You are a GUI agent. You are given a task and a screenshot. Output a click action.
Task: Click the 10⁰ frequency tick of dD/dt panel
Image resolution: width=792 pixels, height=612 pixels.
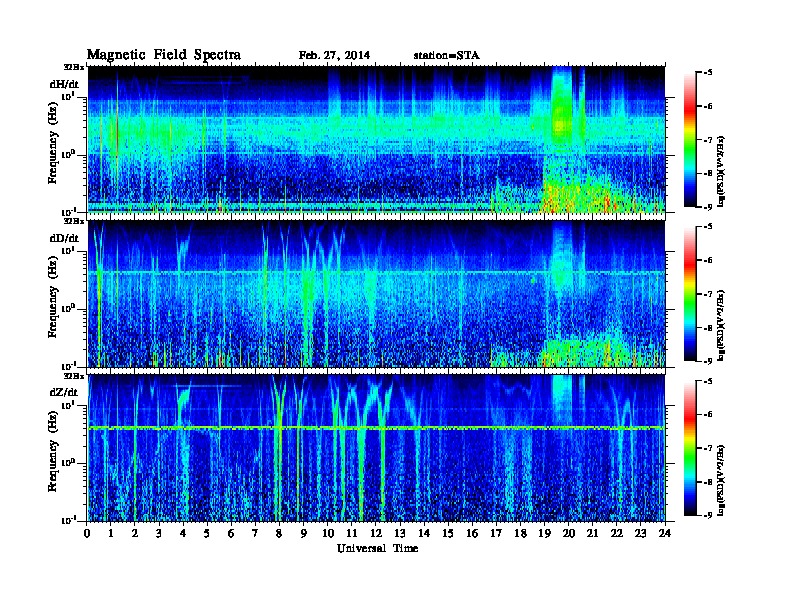click(x=69, y=308)
